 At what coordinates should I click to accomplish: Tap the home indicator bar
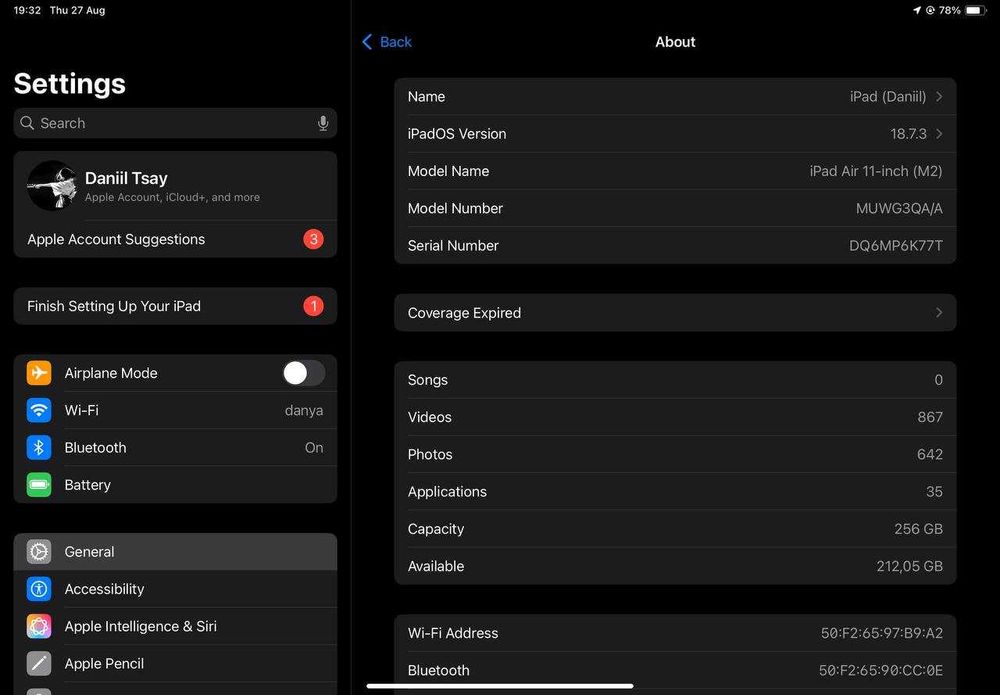pos(500,686)
